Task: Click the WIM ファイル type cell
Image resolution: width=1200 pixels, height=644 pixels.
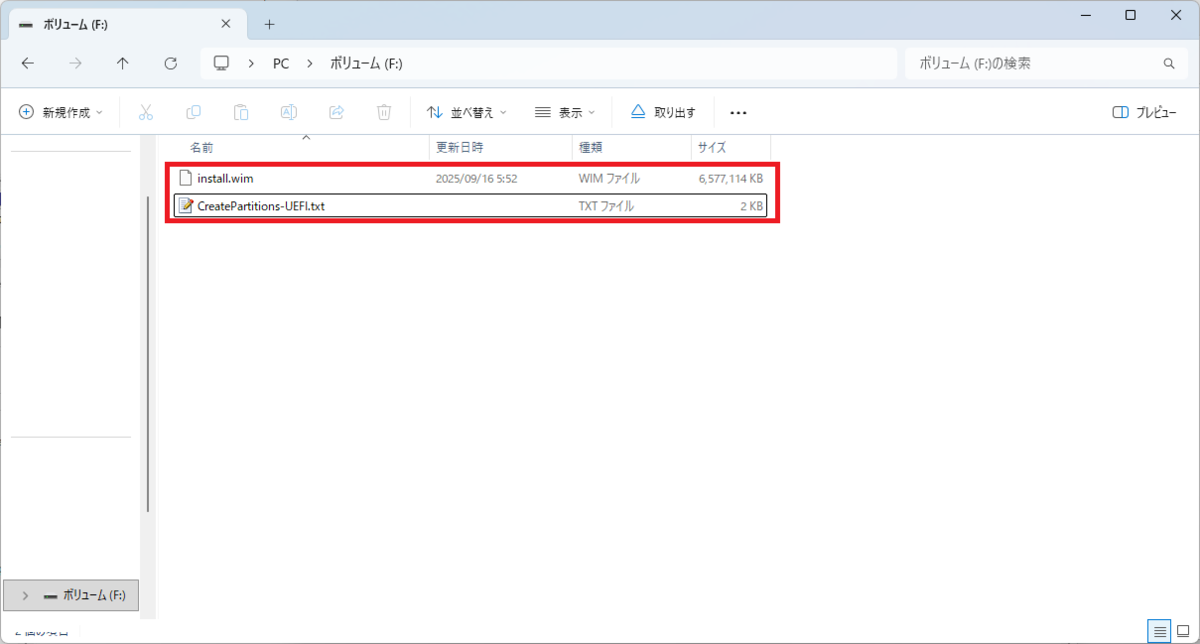Action: (x=609, y=178)
